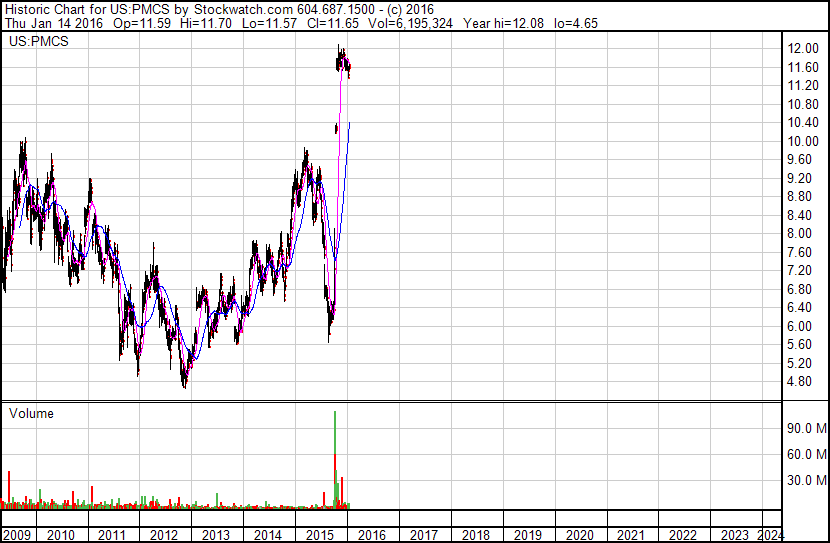Image resolution: width=830 pixels, height=543 pixels.
Task: Click the US:PMCS ticker label in chart
Action: [x=39, y=41]
